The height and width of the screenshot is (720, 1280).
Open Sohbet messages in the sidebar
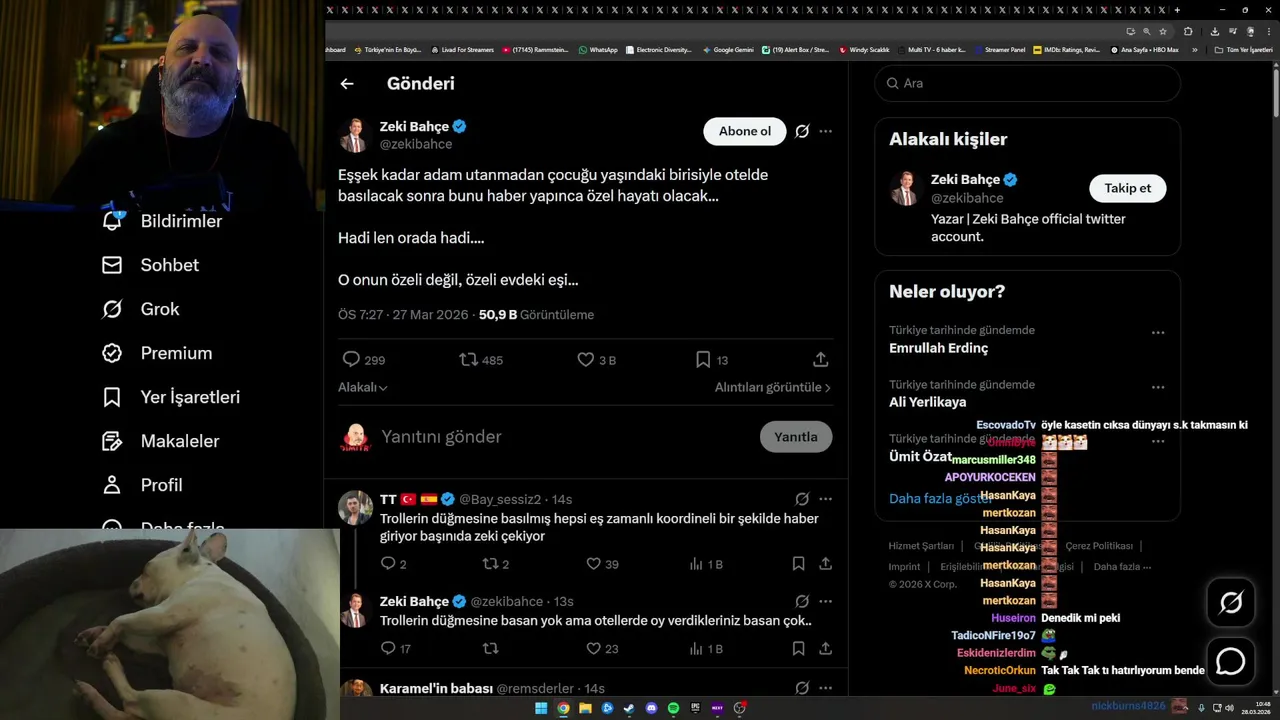[150, 265]
